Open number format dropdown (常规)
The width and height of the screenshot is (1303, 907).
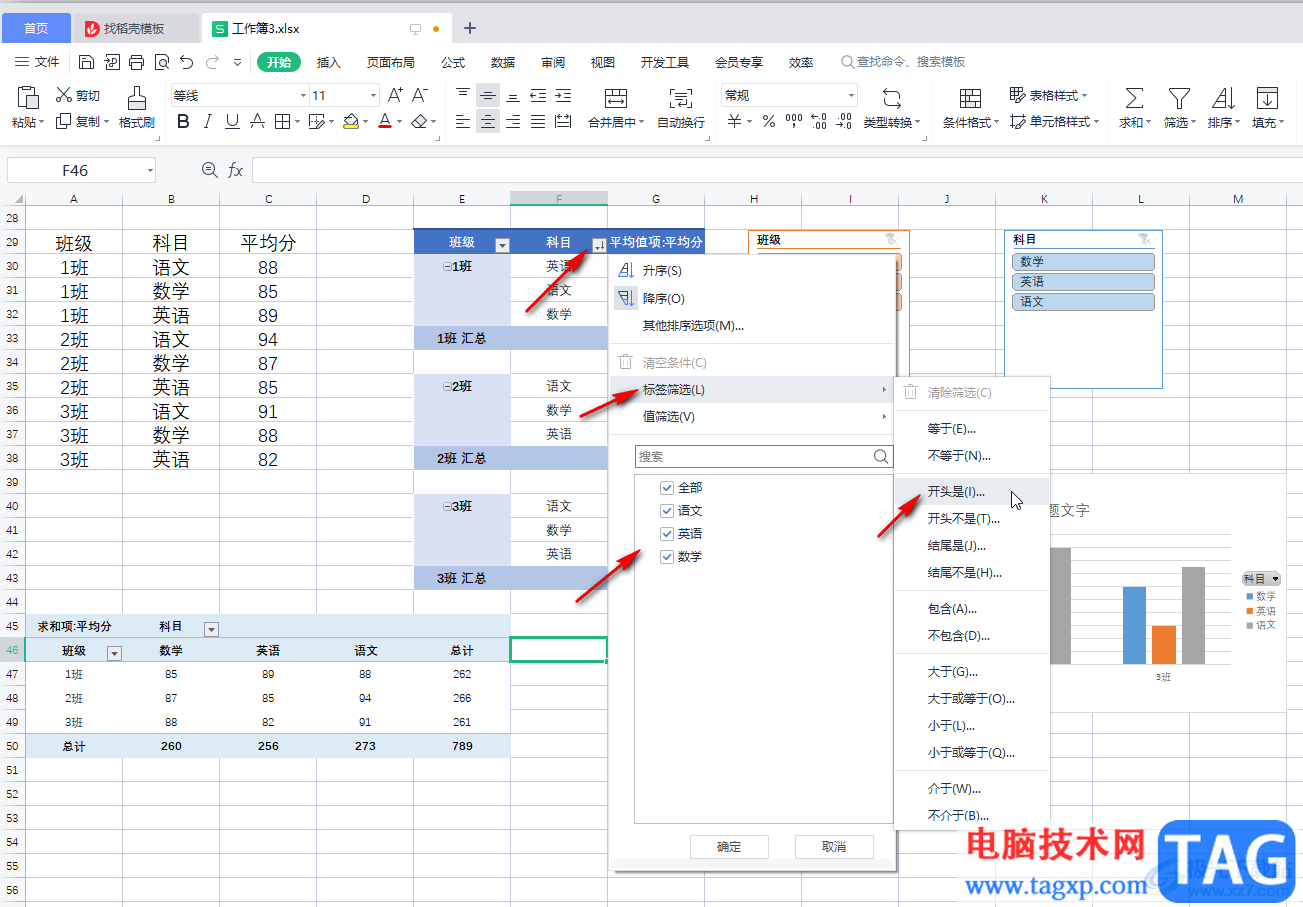852,96
